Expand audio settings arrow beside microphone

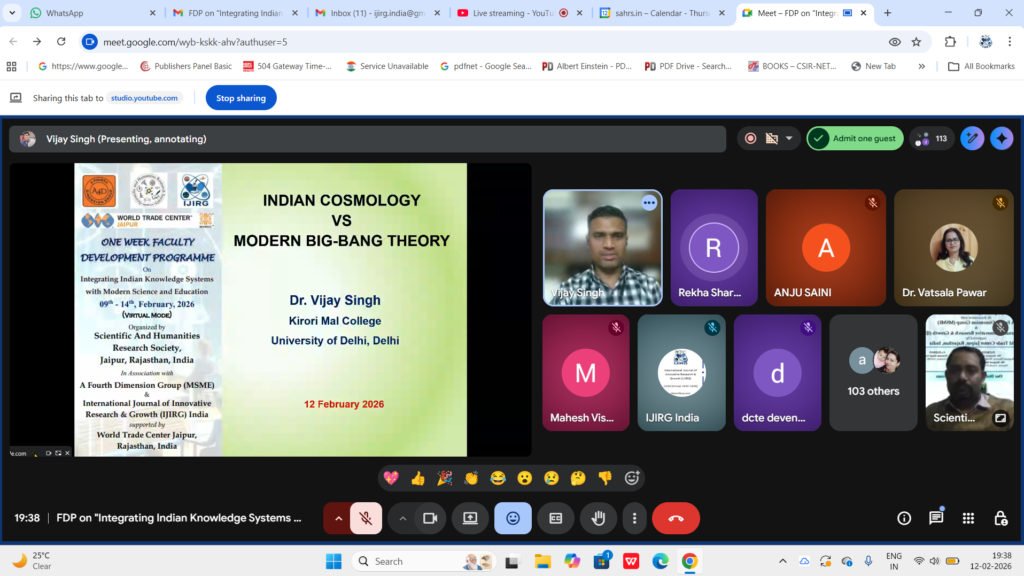338,518
